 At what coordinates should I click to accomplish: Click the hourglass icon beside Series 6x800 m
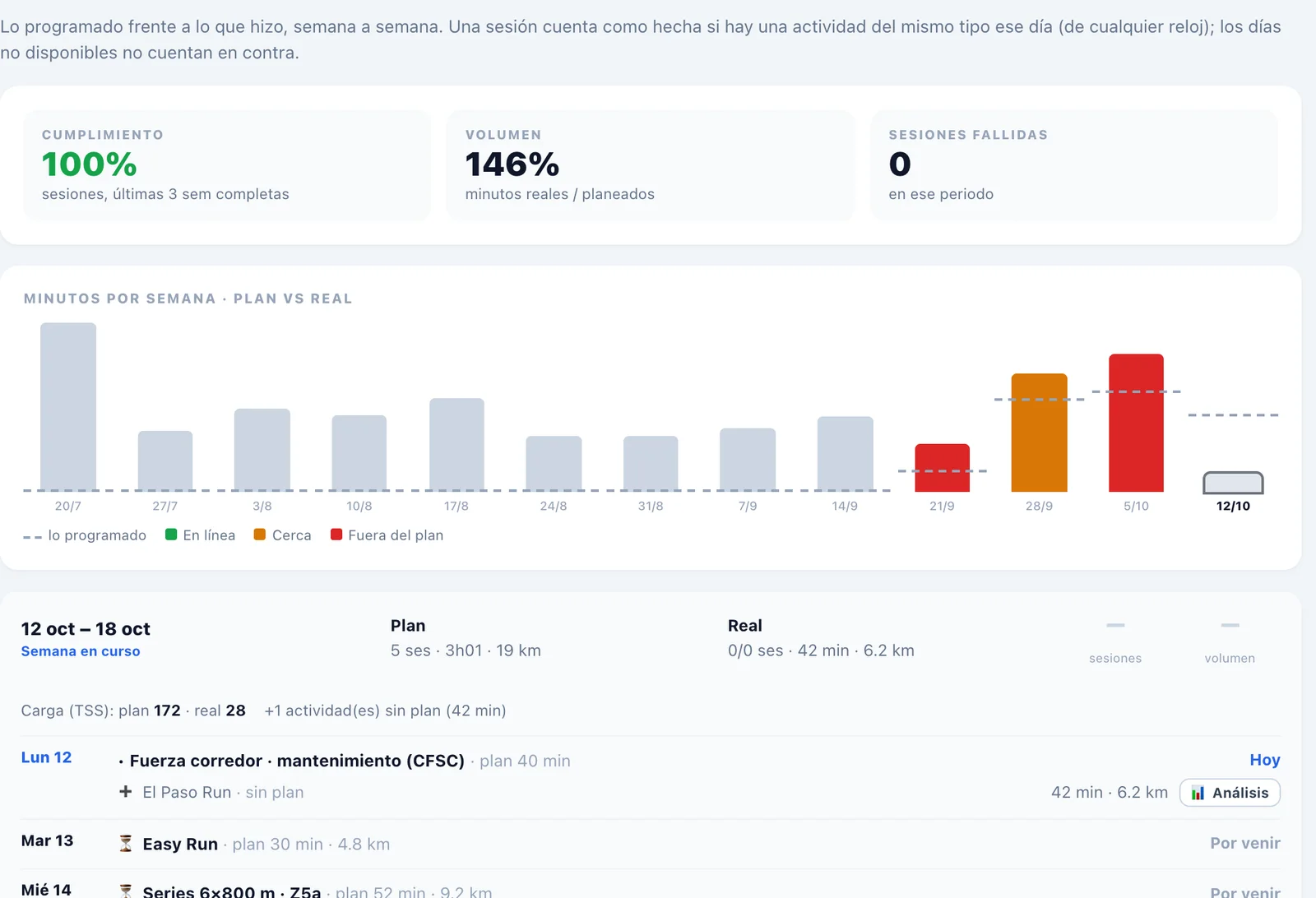click(x=126, y=891)
